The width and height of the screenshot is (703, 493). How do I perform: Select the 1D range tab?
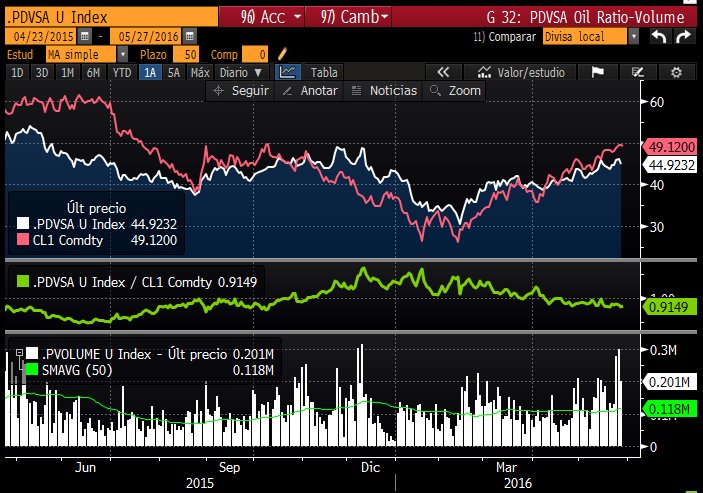[x=17, y=72]
